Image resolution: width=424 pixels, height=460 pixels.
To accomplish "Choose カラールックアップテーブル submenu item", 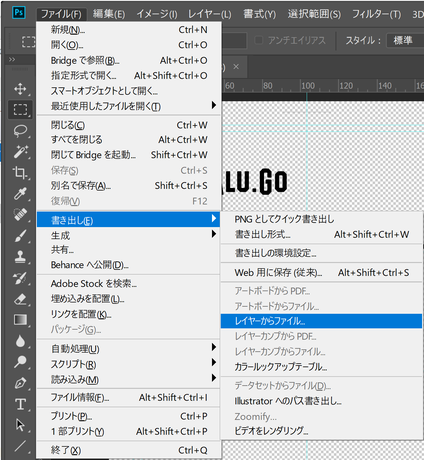I will click(321, 367).
